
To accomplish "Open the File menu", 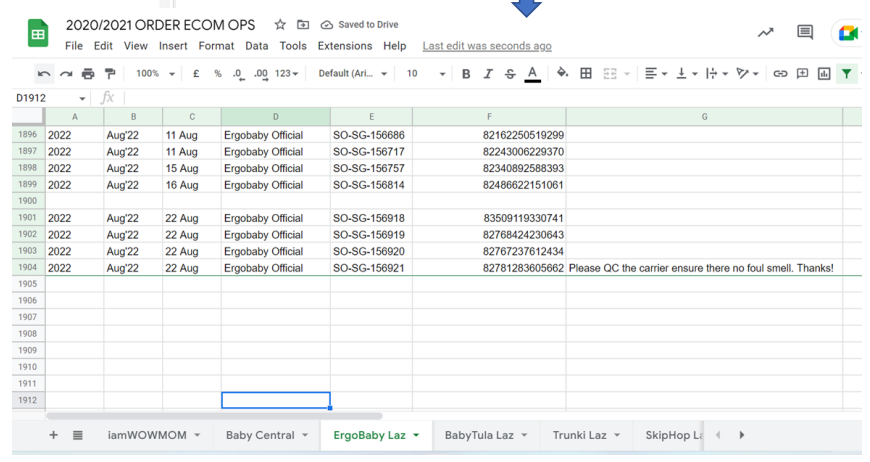I will pyautogui.click(x=74, y=46).
